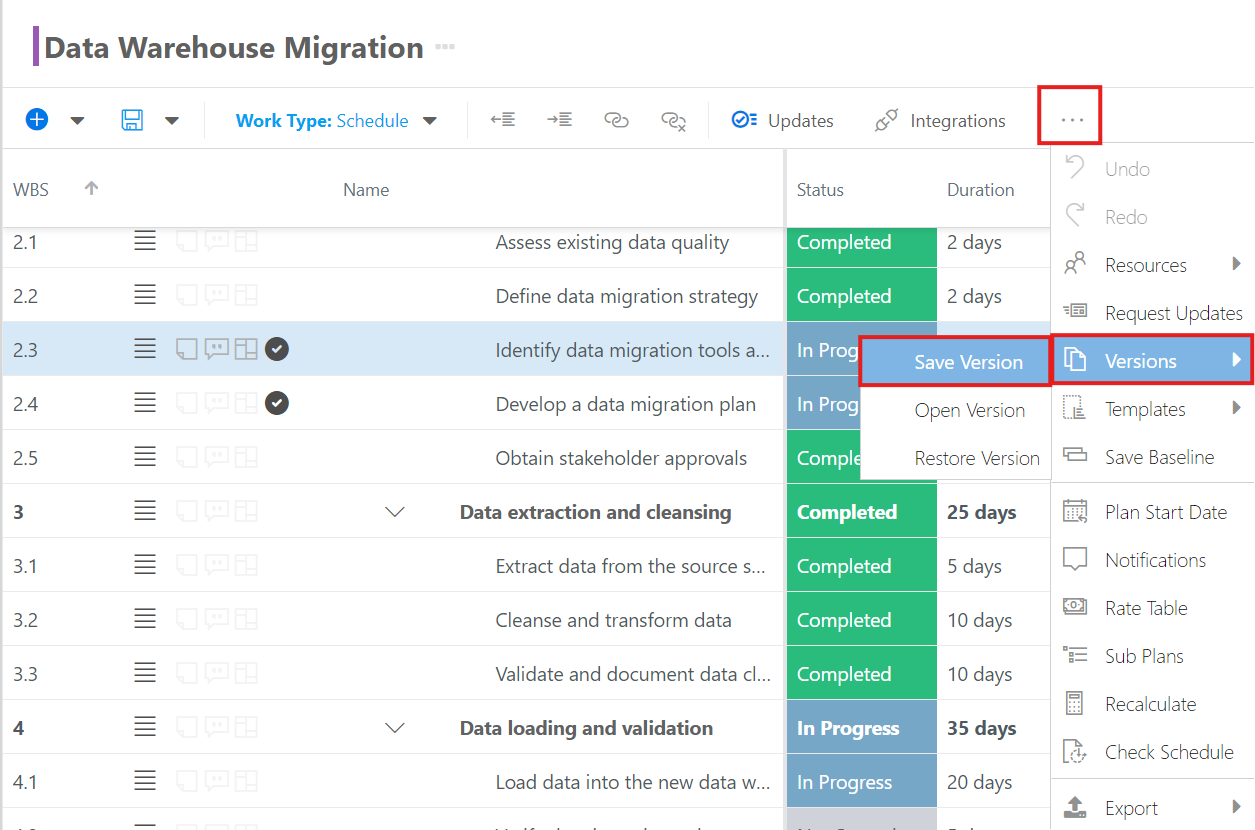Open the row menu icon for WBS 2.1

[x=145, y=241]
